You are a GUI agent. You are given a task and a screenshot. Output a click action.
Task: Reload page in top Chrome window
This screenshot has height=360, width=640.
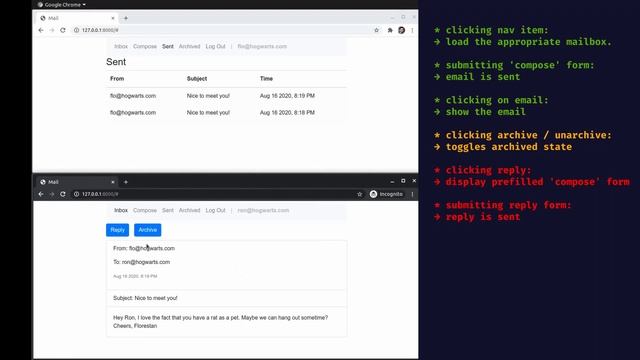63,30
